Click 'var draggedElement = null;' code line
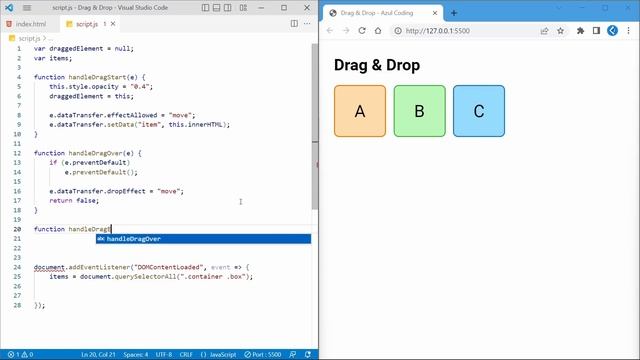640x360 pixels. (x=84, y=49)
